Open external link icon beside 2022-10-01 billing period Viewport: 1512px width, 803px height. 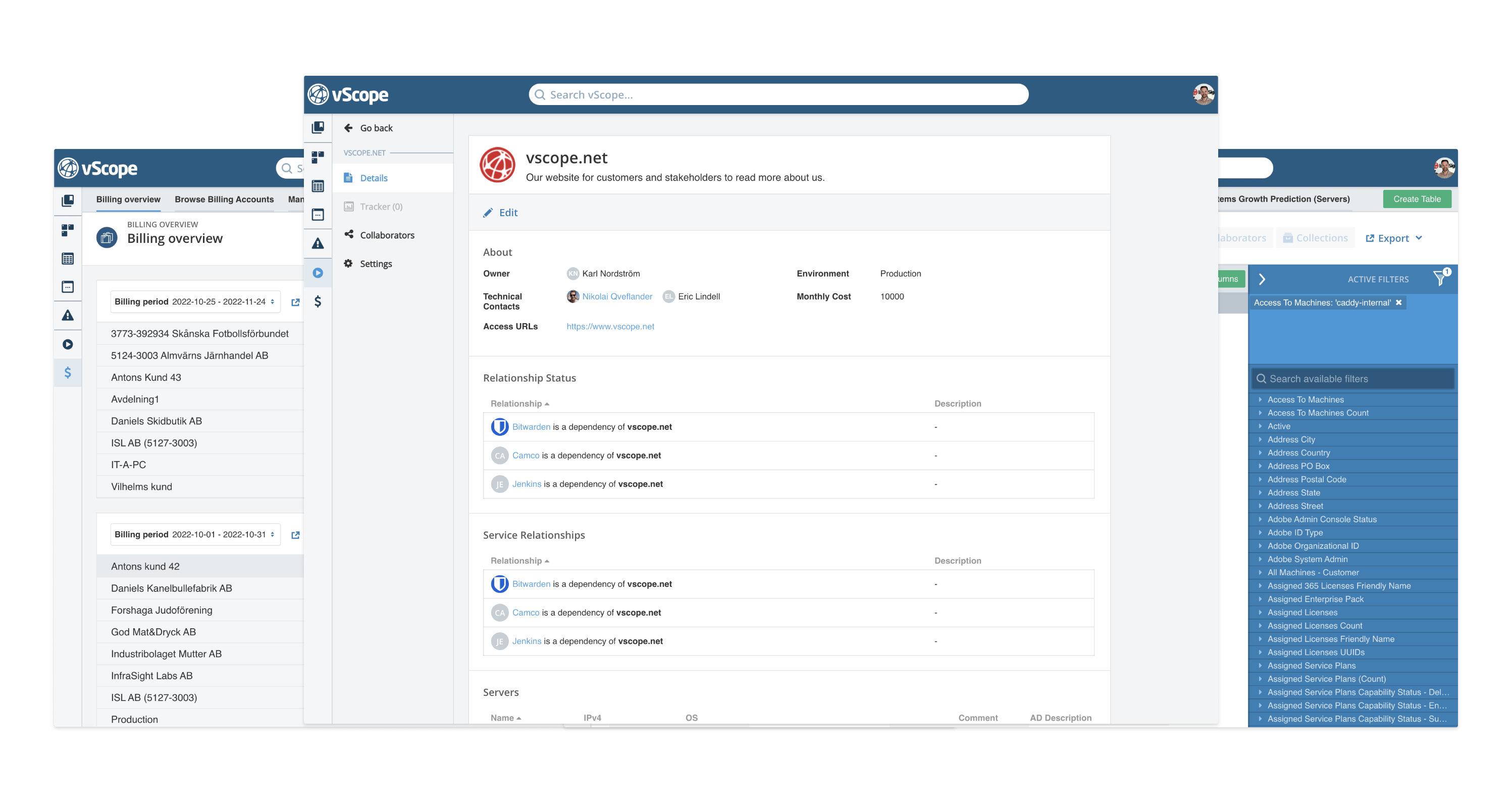click(295, 535)
